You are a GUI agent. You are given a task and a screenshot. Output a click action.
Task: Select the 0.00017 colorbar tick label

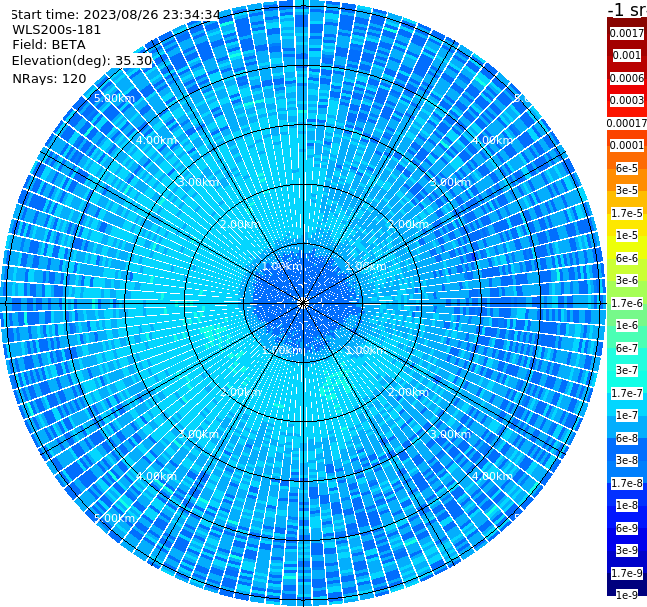click(x=627, y=123)
